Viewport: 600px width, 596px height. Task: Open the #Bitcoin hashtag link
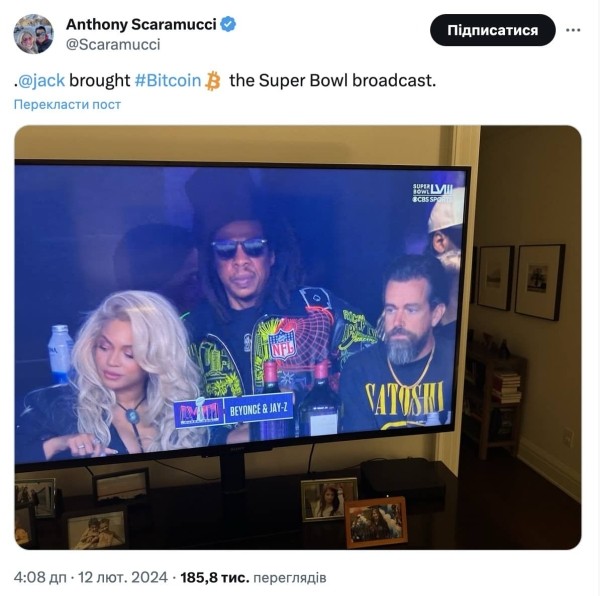pyautogui.click(x=168, y=81)
